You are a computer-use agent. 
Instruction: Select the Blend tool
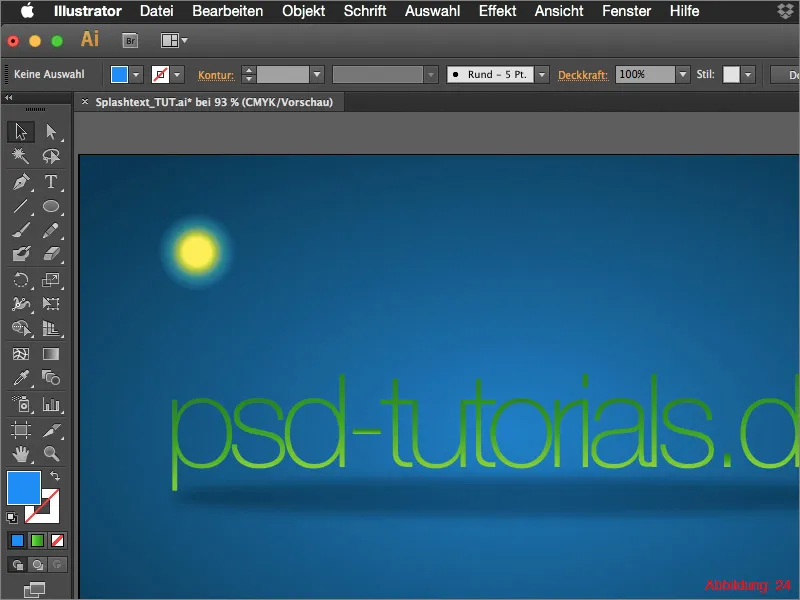tap(51, 378)
